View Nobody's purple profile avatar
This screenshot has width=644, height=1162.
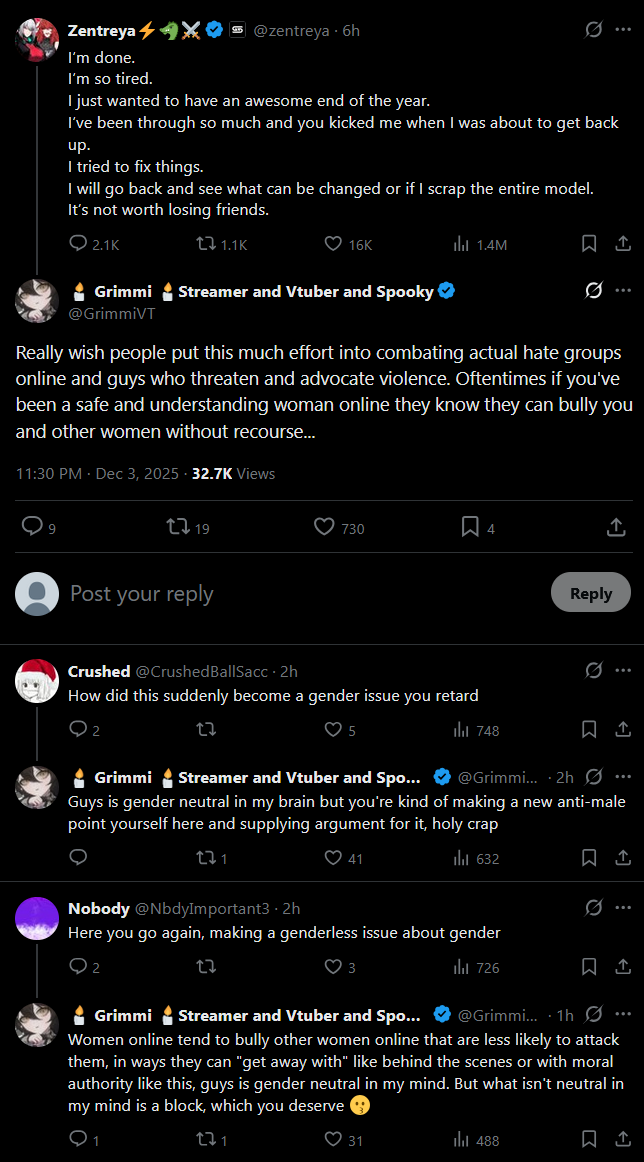pos(37,919)
